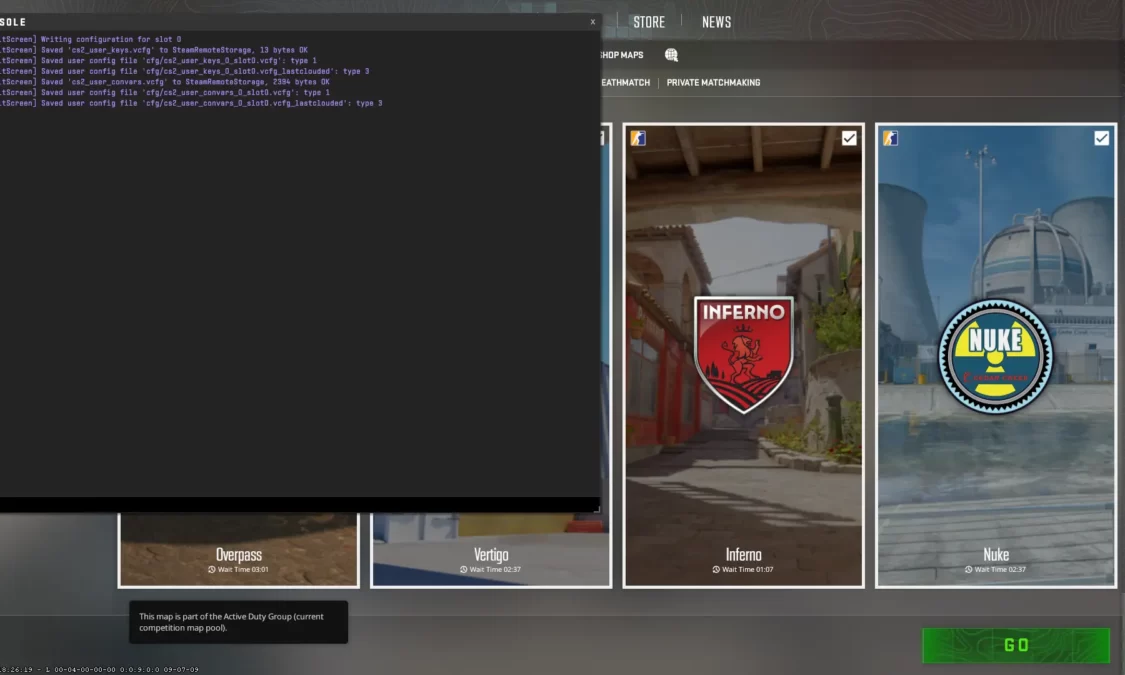Start matchmaking with the GO button
The height and width of the screenshot is (675, 1125).
[x=1016, y=645]
